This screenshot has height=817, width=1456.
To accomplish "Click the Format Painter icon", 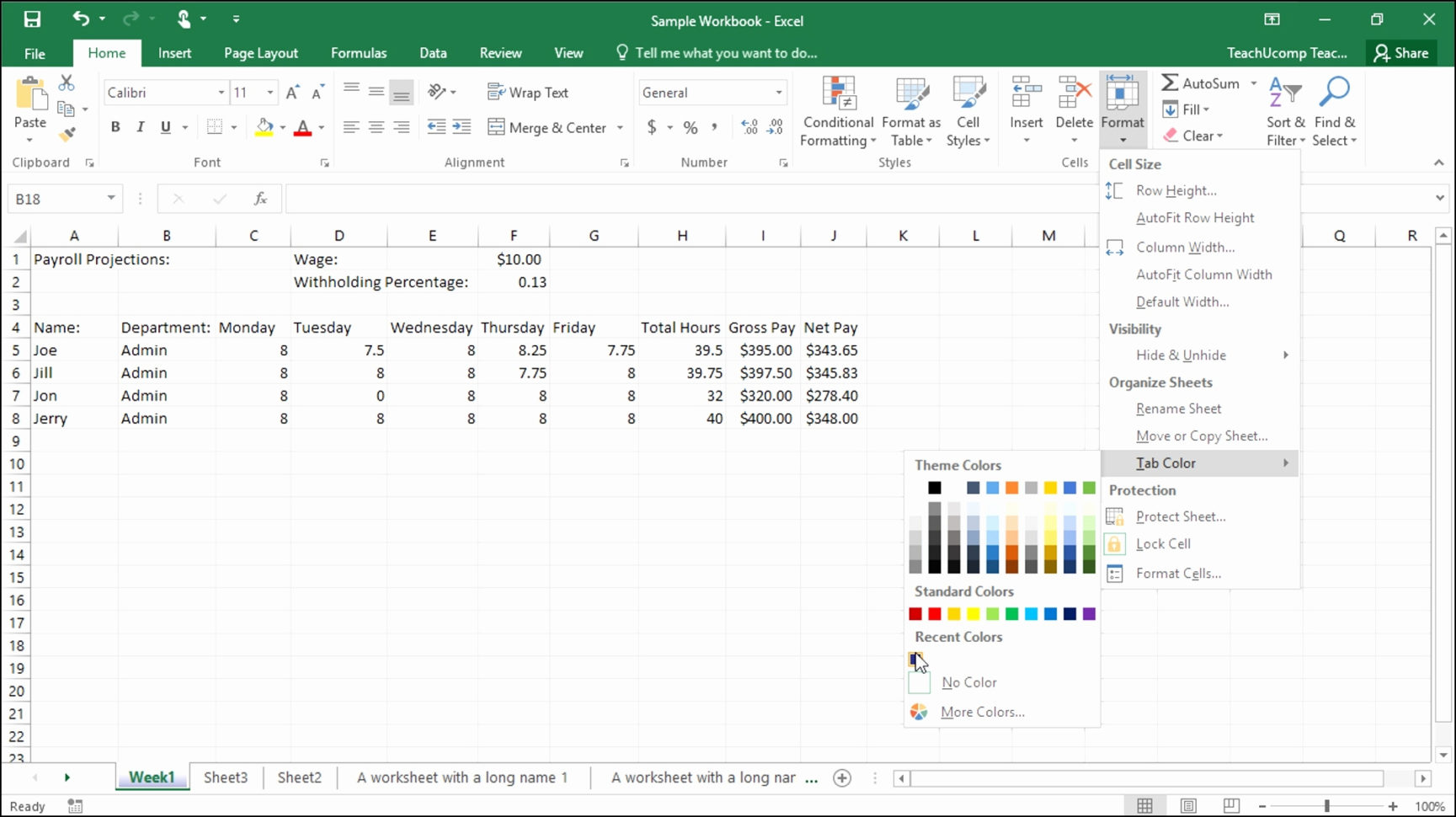I will (67, 134).
